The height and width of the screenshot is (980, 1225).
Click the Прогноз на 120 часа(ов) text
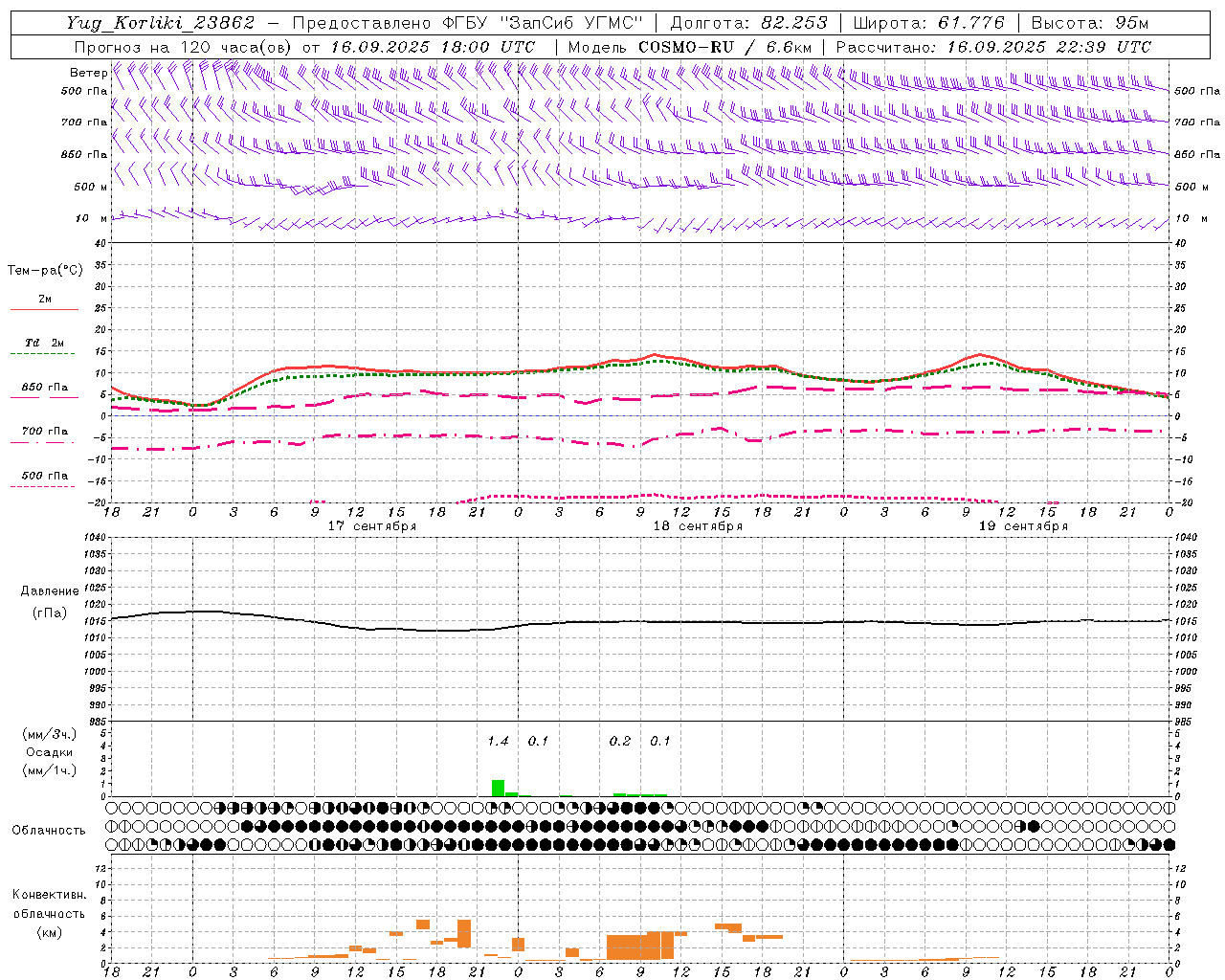tap(184, 47)
